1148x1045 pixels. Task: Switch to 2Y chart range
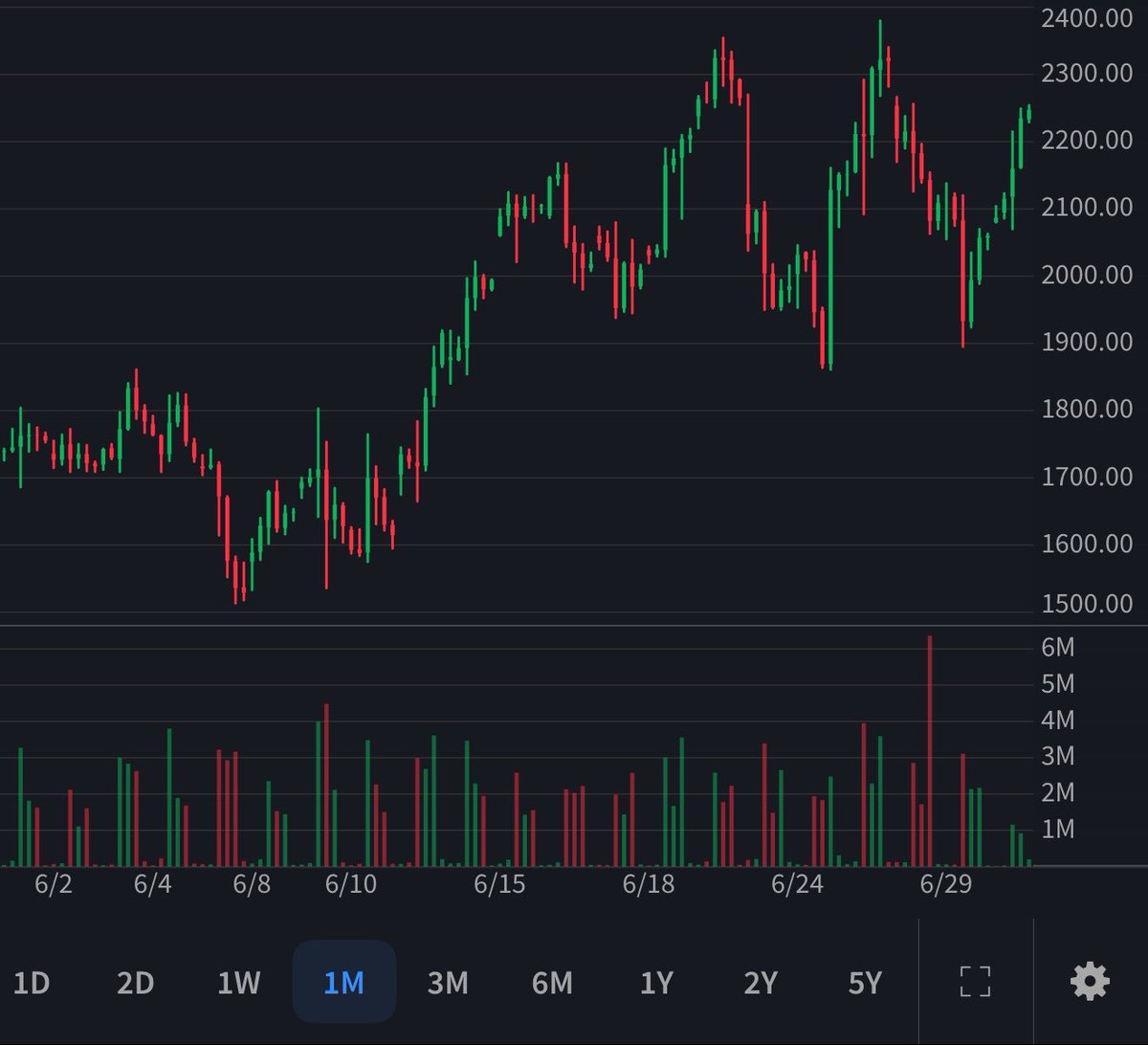761,983
